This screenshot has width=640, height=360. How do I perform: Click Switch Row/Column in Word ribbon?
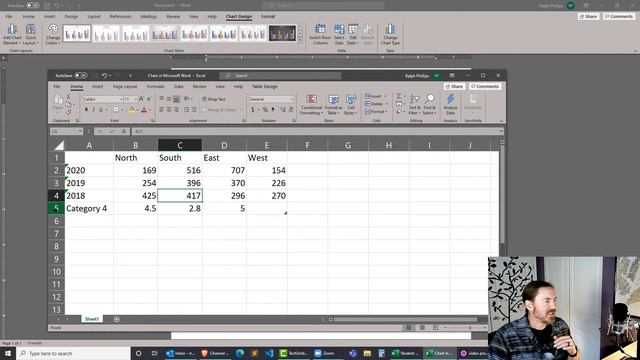[x=320, y=34]
